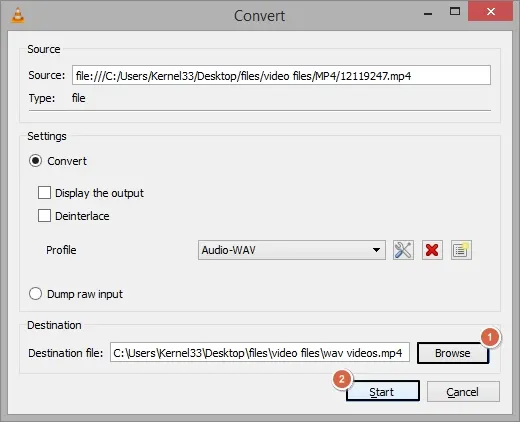Delete the selected profile with the red X
The width and height of the screenshot is (520, 422).
click(432, 250)
